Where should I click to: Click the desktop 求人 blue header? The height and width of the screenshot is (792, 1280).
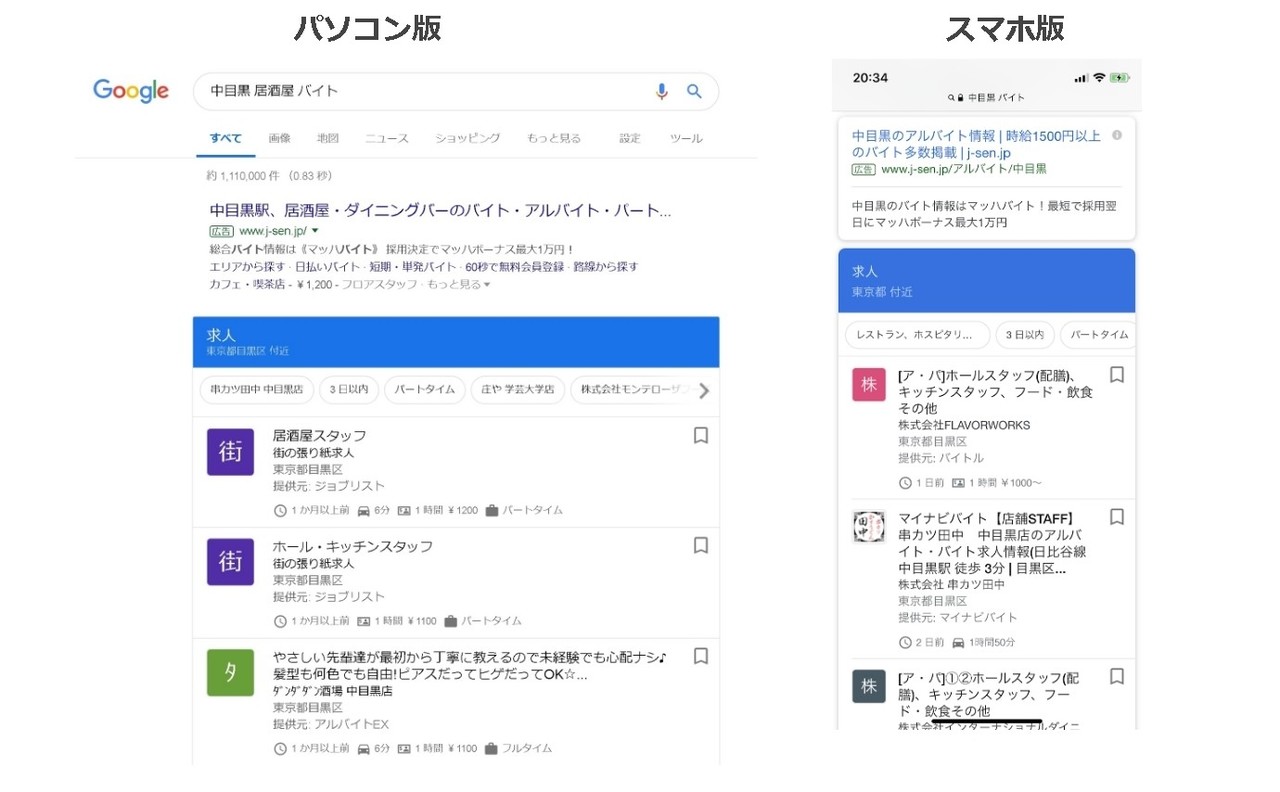456,342
